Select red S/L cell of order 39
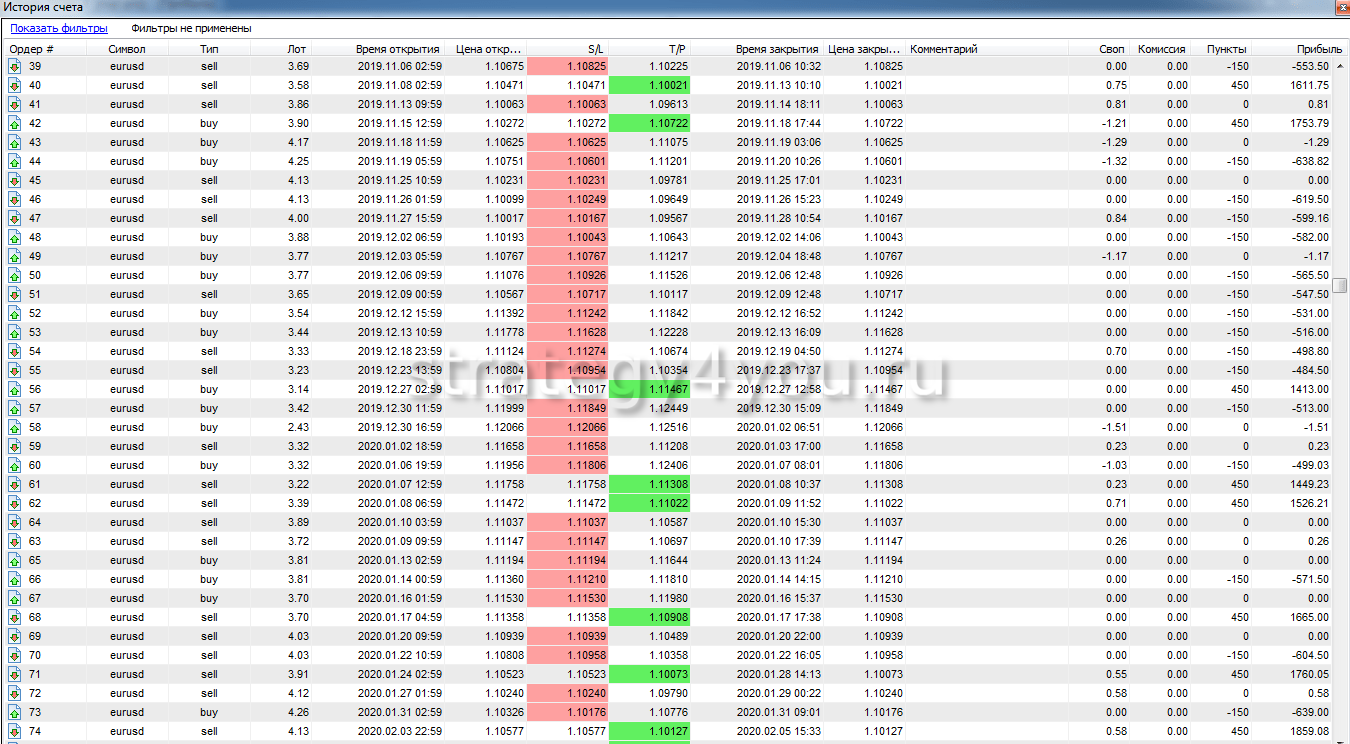1350x744 pixels. tap(567, 66)
